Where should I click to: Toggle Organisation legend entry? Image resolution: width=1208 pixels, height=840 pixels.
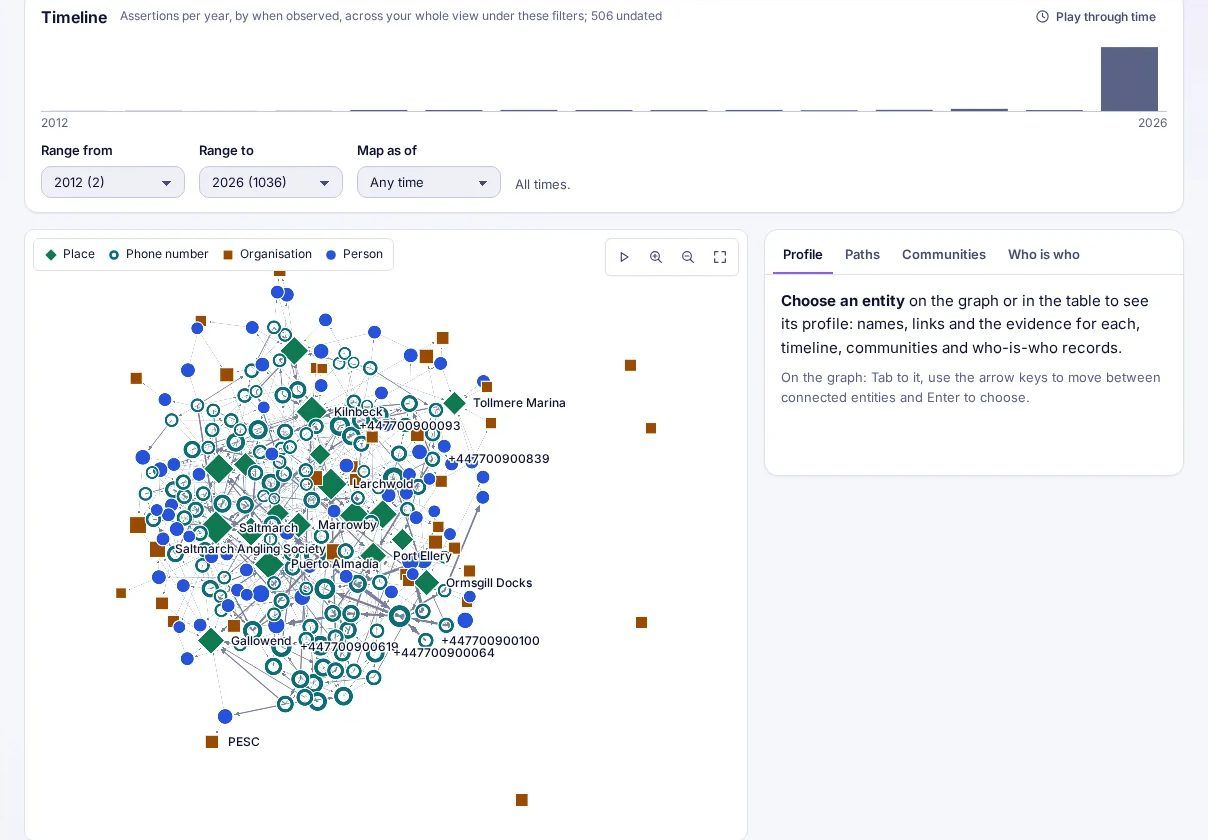267,254
